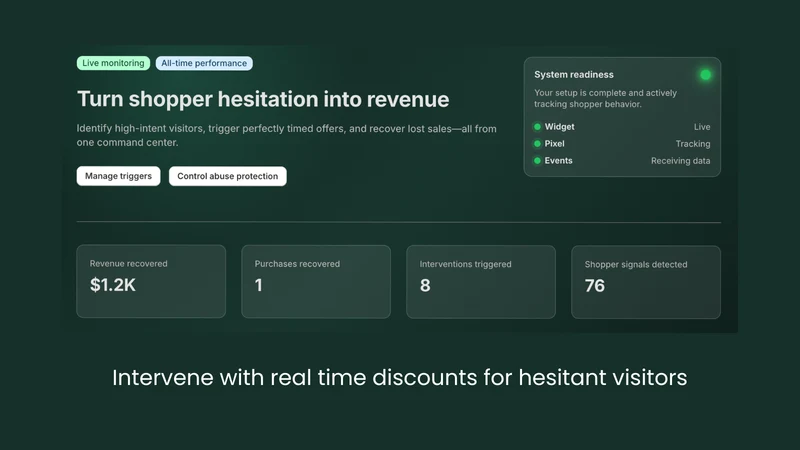Click the "Intervene with real time discounts" caption

tap(399, 378)
